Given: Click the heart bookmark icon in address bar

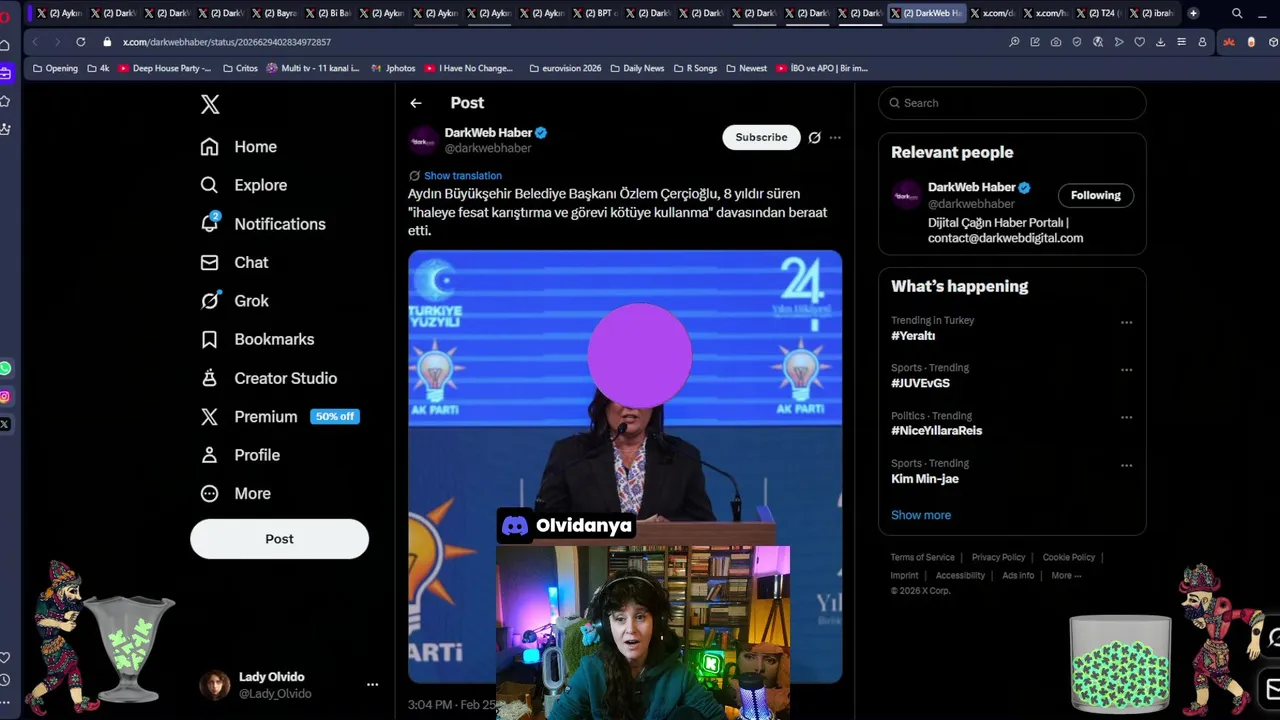Looking at the screenshot, I should 1139,42.
